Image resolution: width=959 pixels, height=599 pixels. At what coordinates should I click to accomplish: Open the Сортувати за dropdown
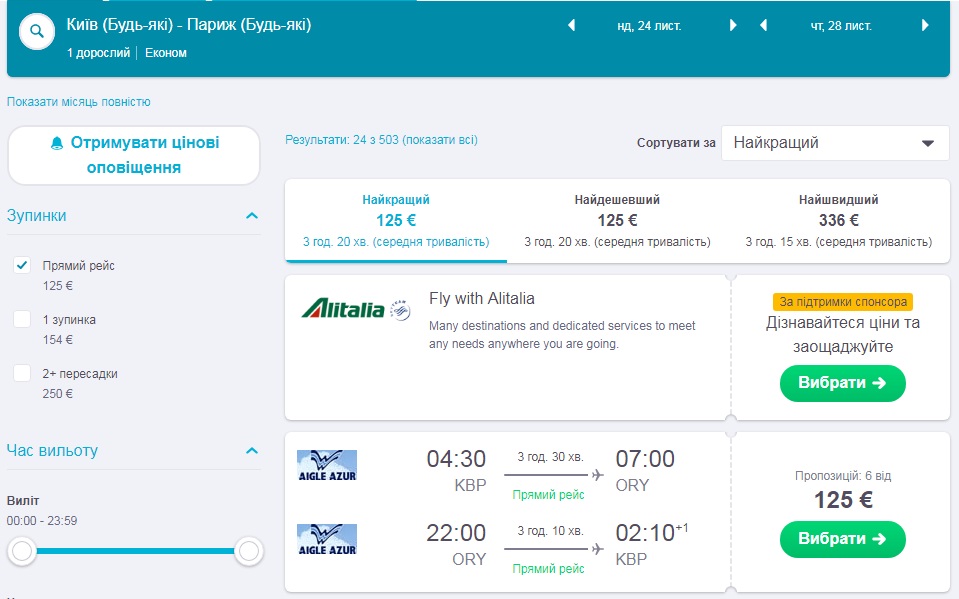click(x=834, y=143)
